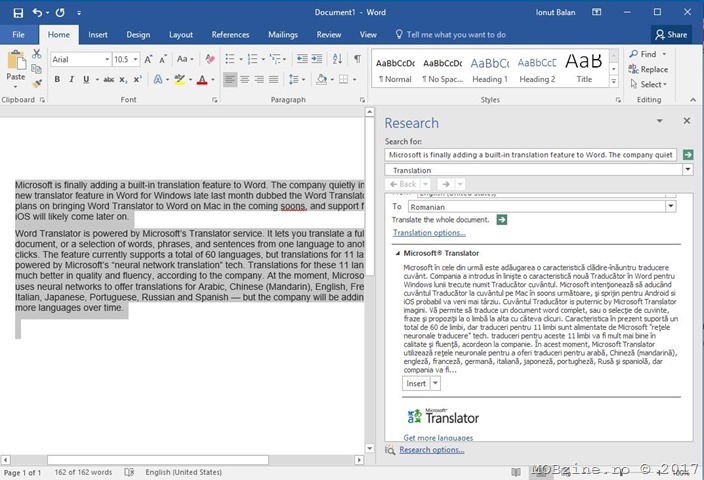Center align the text
The height and width of the screenshot is (480, 704).
pos(245,79)
